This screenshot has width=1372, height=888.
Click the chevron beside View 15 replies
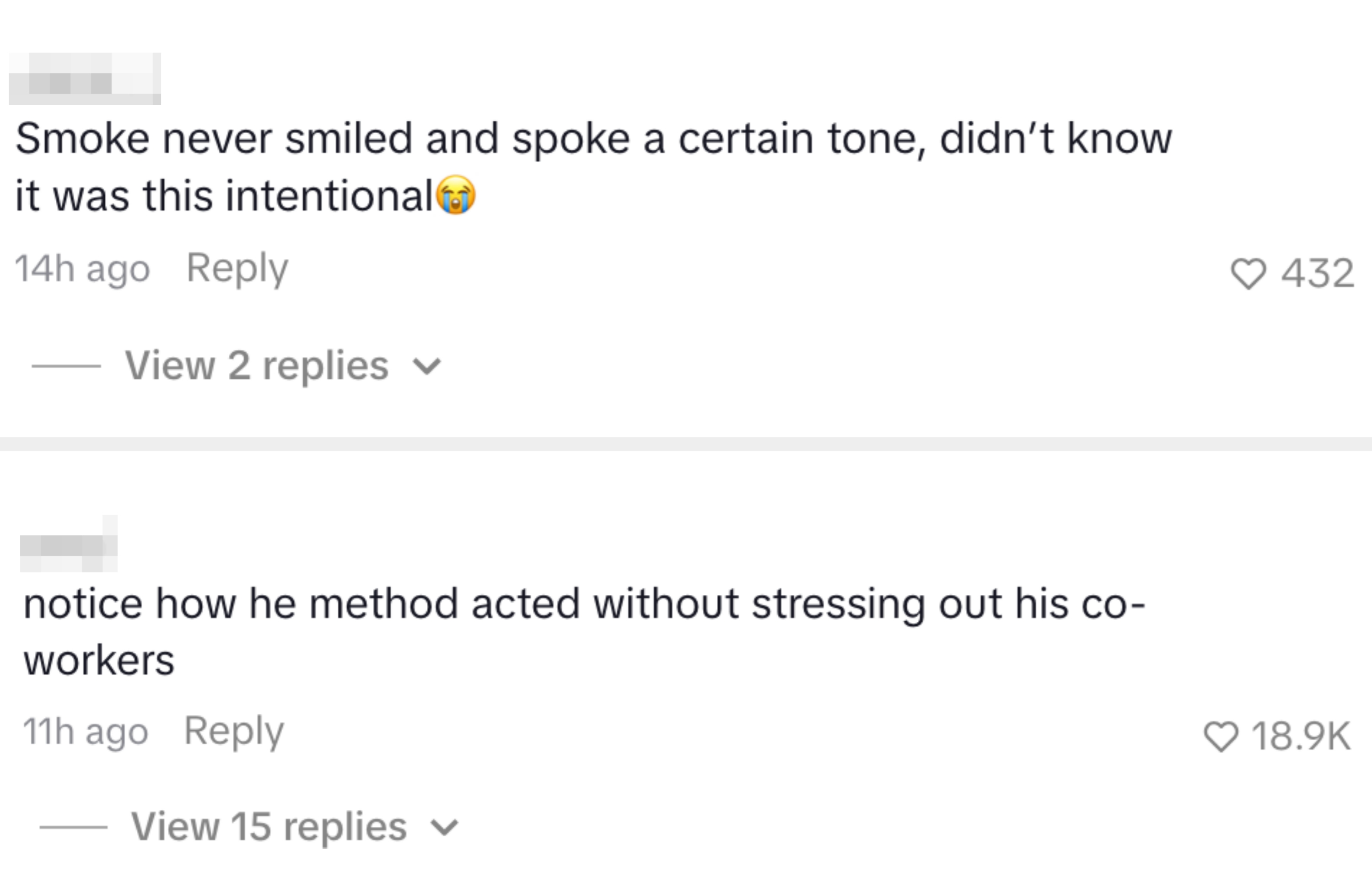445,828
